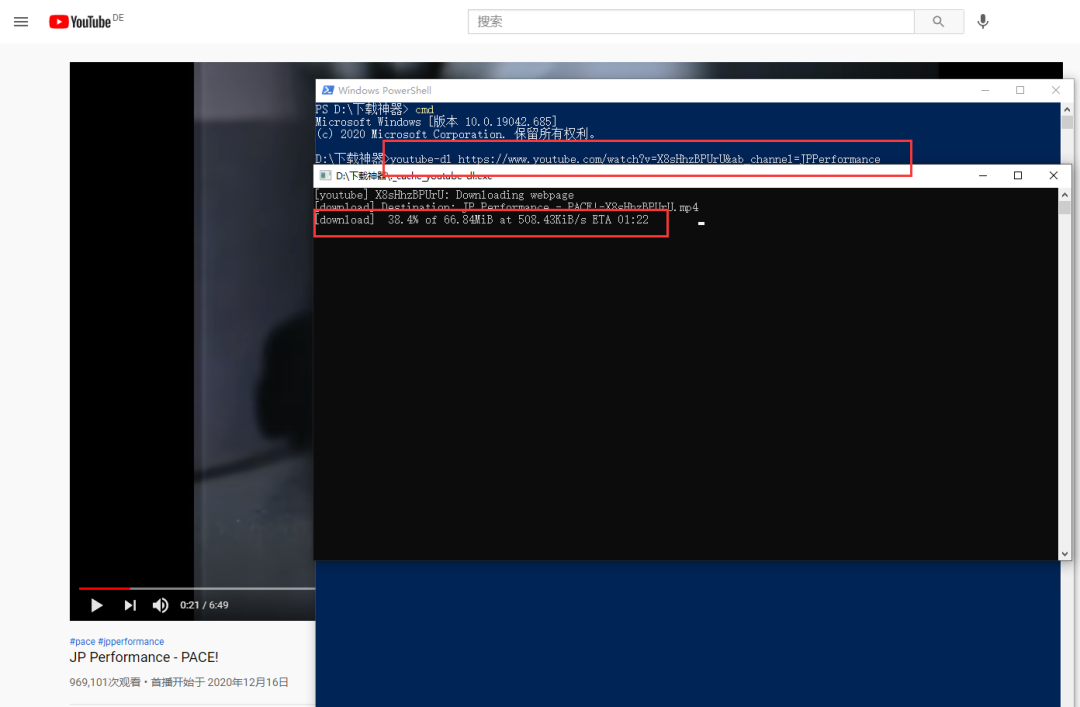
Task: Minimize the youtube-dl.exe console window
Action: 983,176
